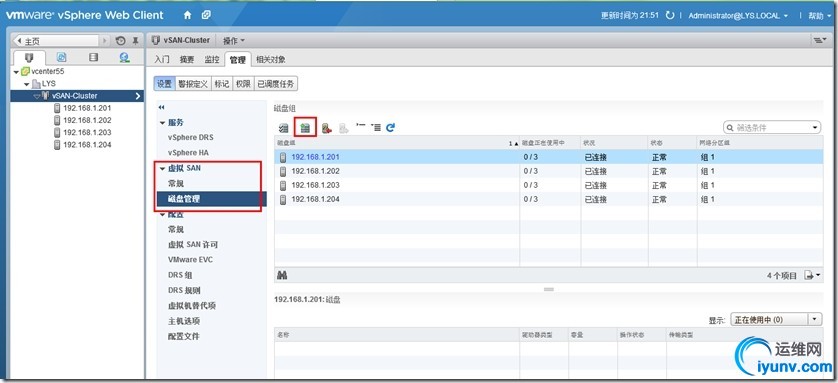Click the greyed-out disk icon in toolbar
838x383 pixels.
click(x=344, y=128)
